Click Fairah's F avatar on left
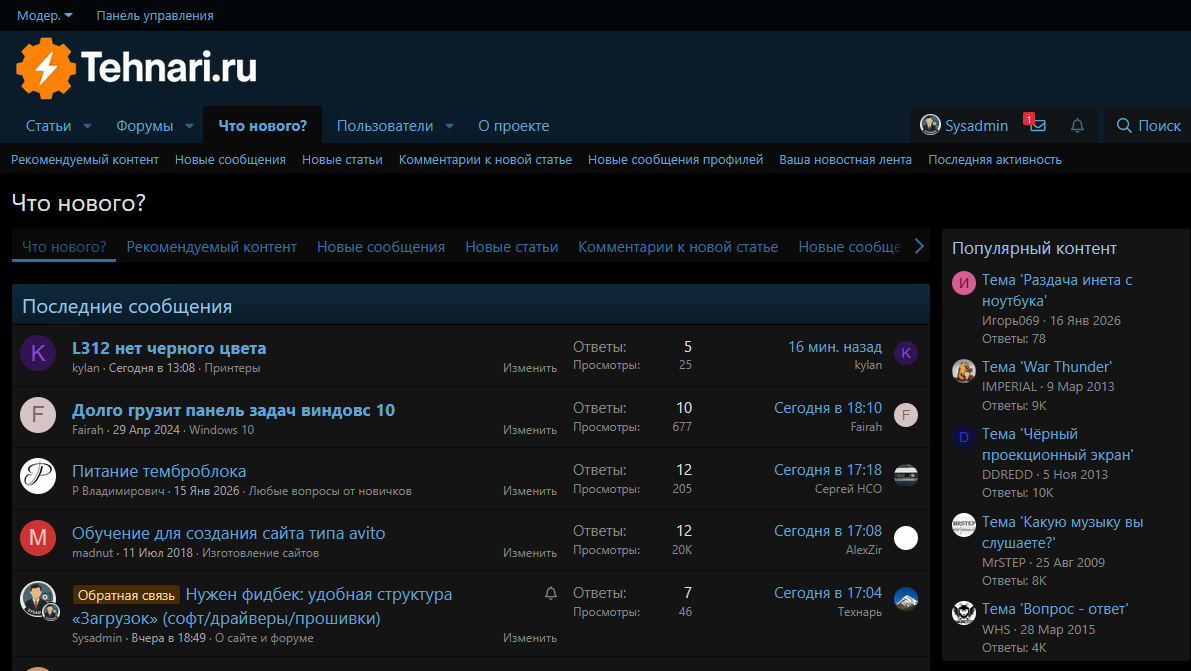This screenshot has width=1191, height=671. click(38, 415)
